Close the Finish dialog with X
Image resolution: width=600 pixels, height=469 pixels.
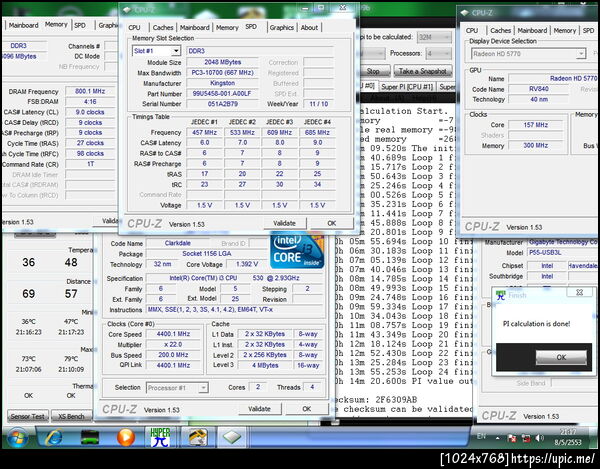[x=580, y=292]
